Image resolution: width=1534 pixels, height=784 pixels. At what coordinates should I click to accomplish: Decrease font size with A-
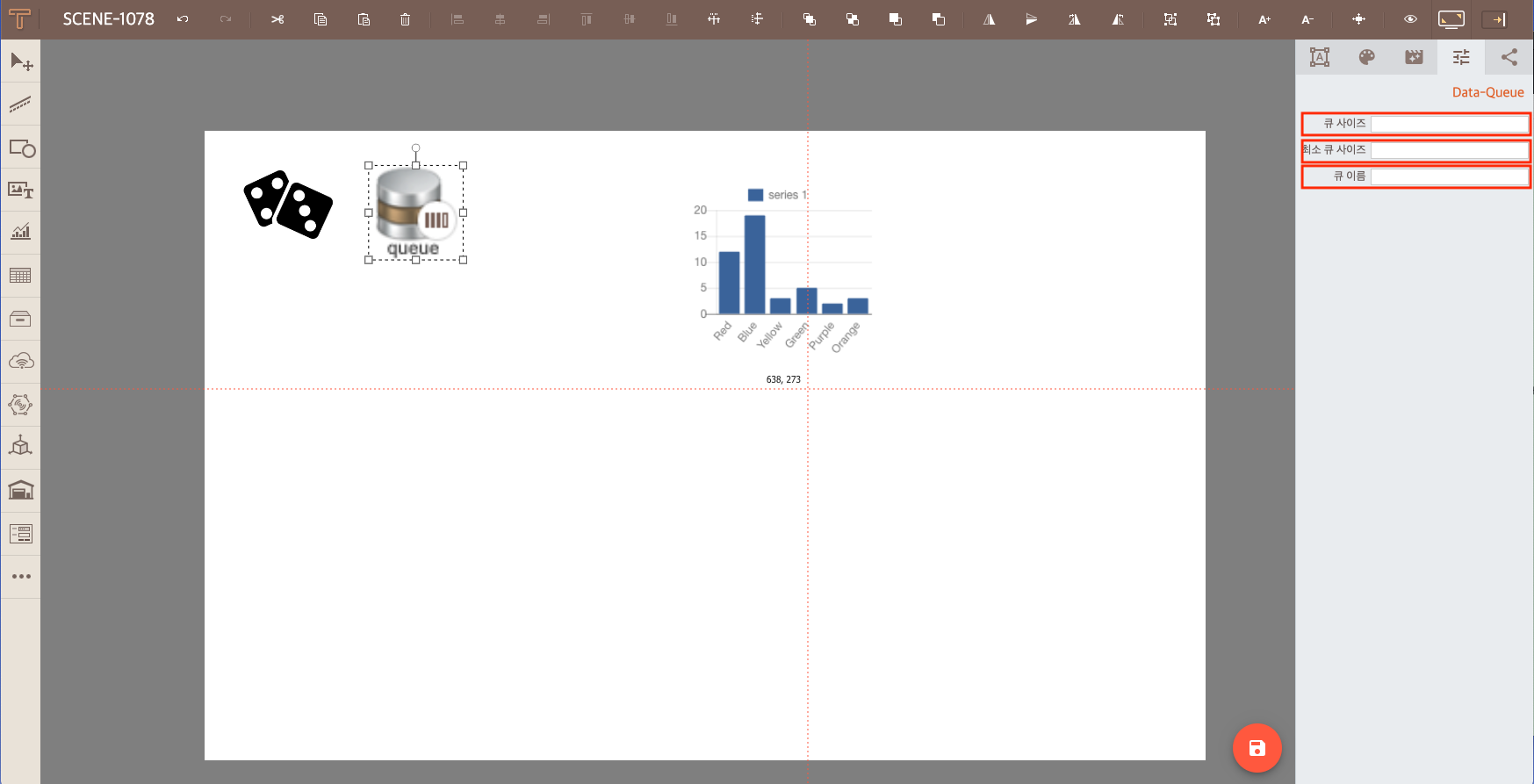[x=1307, y=19]
